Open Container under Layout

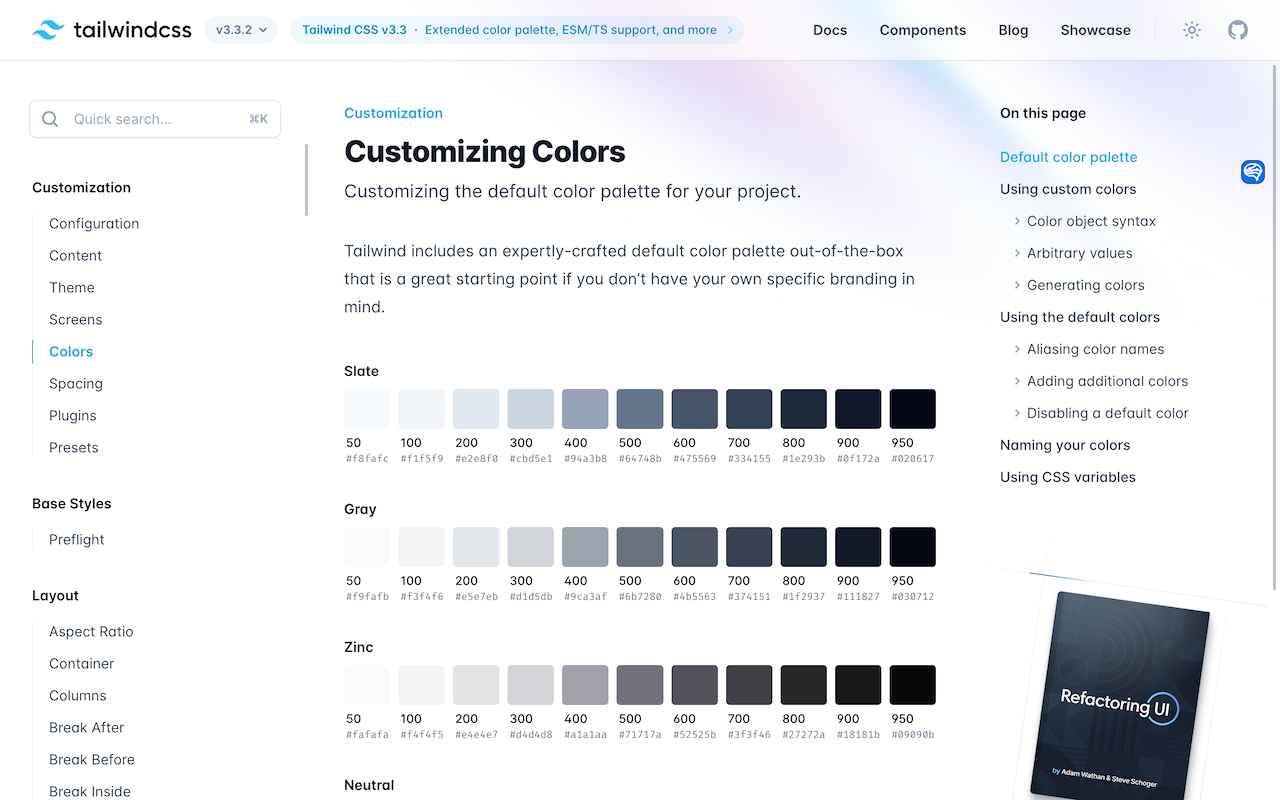pyautogui.click(x=82, y=664)
